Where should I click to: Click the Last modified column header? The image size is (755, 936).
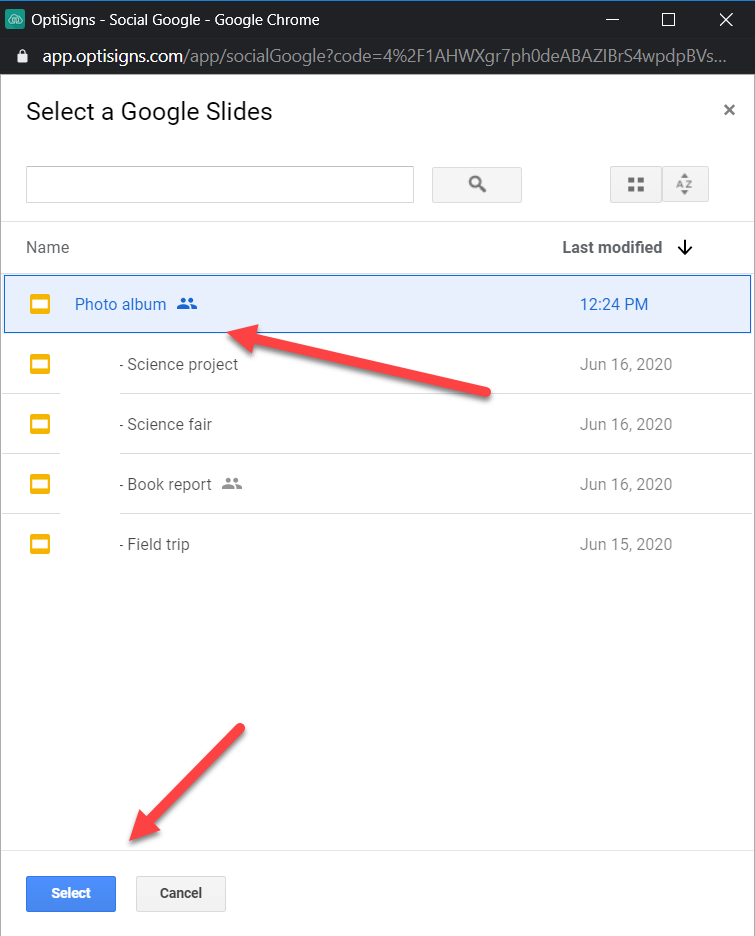pyautogui.click(x=611, y=247)
